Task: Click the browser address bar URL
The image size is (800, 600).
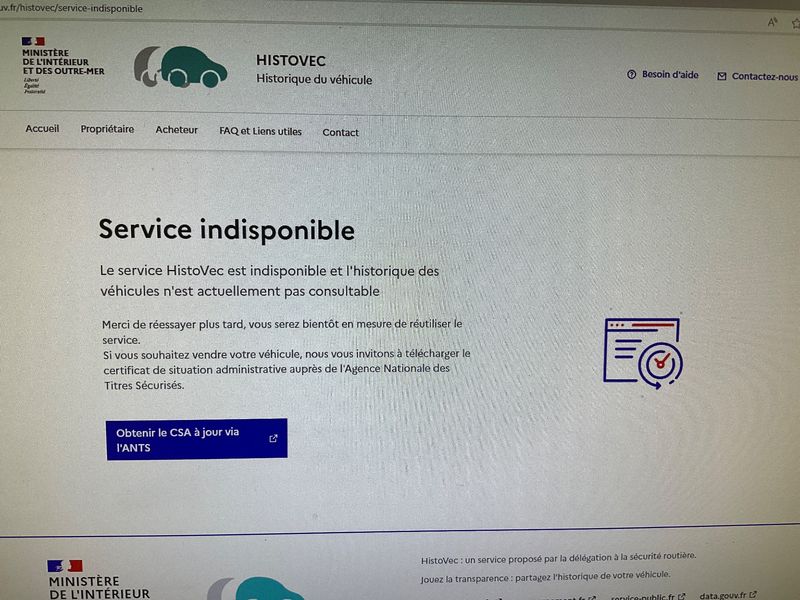Action: pyautogui.click(x=71, y=8)
